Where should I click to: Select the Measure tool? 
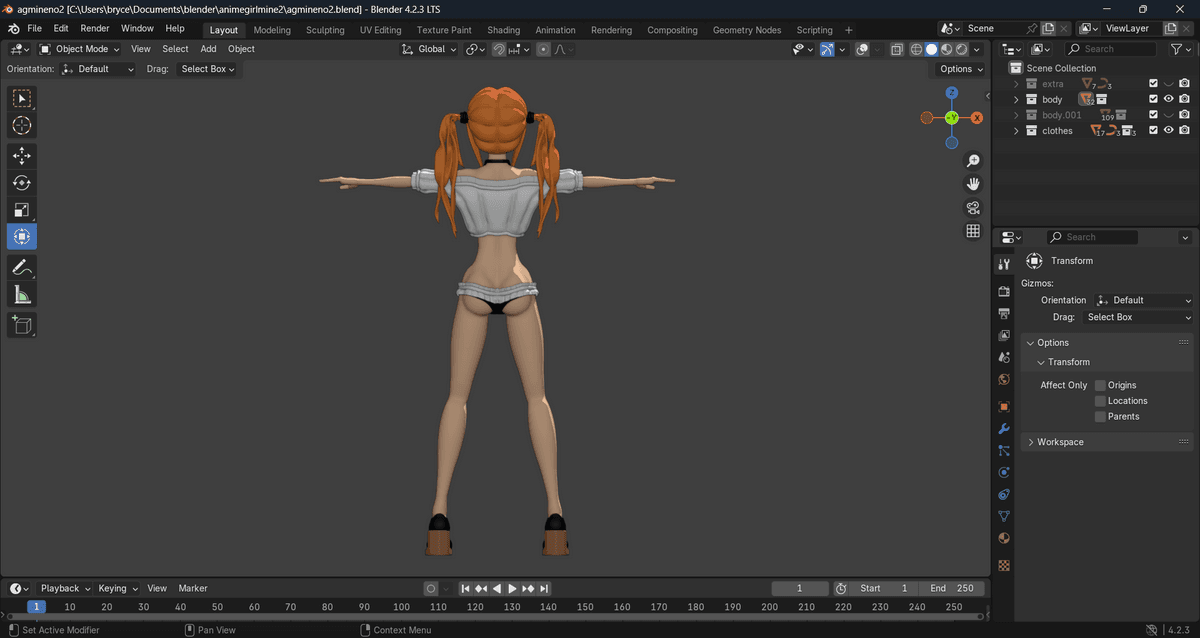click(x=22, y=294)
